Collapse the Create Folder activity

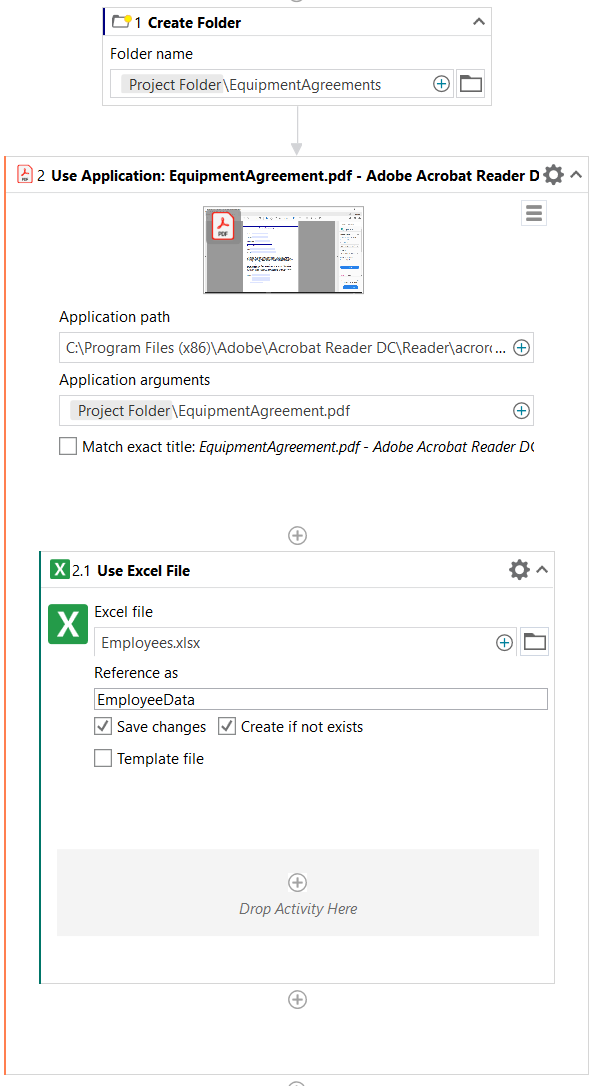pos(478,21)
